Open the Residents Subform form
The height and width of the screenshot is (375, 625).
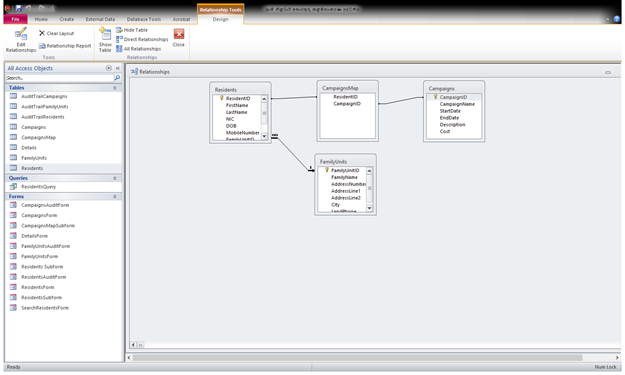pyautogui.click(x=42, y=267)
